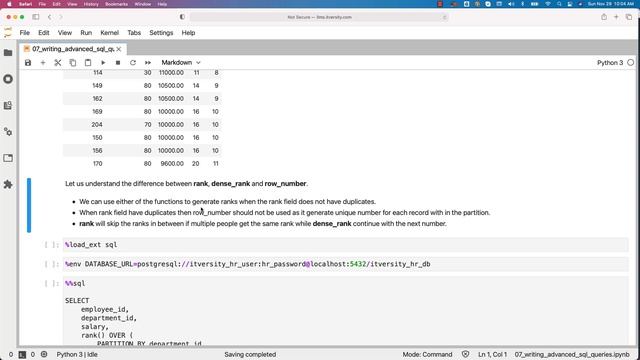Open the Running Terminals and Kernels sidebar icon
This screenshot has height=360, width=640.
[x=8, y=79]
